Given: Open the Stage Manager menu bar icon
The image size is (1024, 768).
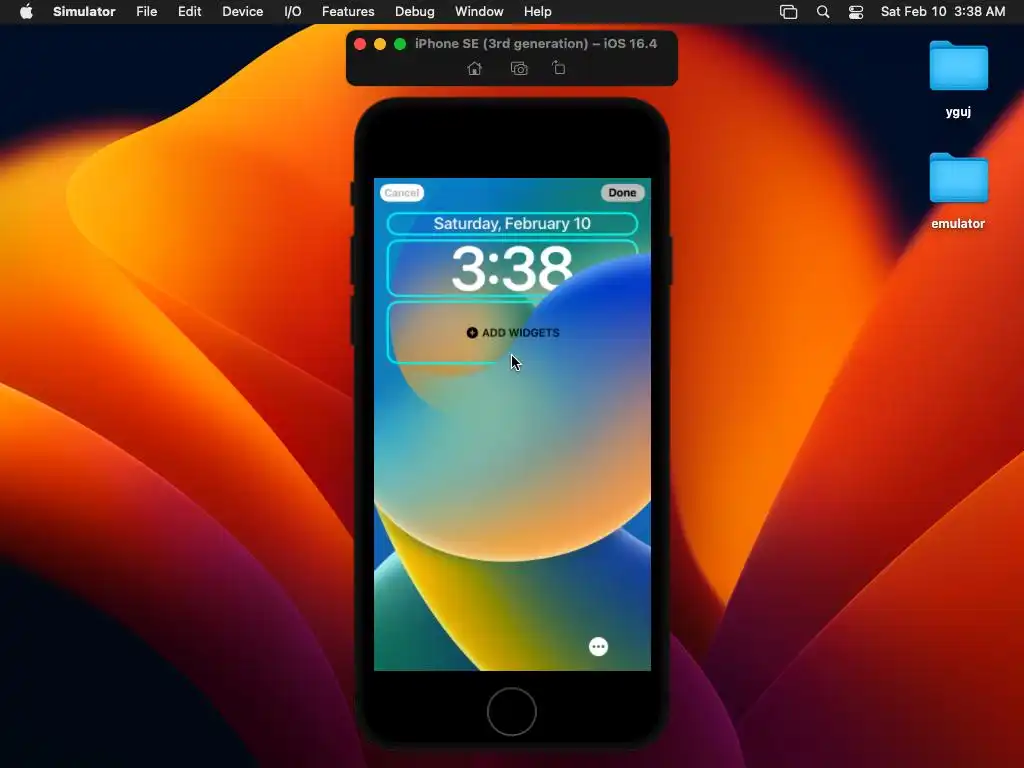Looking at the screenshot, I should pyautogui.click(x=788, y=12).
